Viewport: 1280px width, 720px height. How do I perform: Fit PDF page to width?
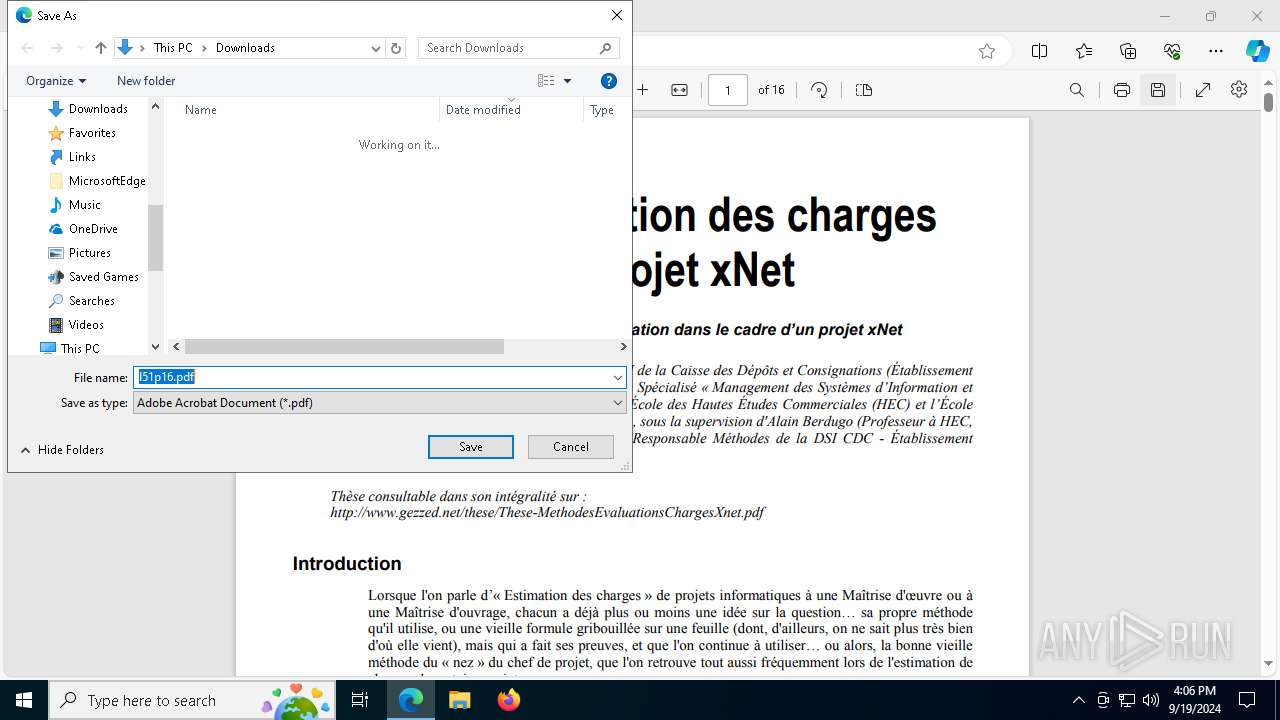(679, 90)
